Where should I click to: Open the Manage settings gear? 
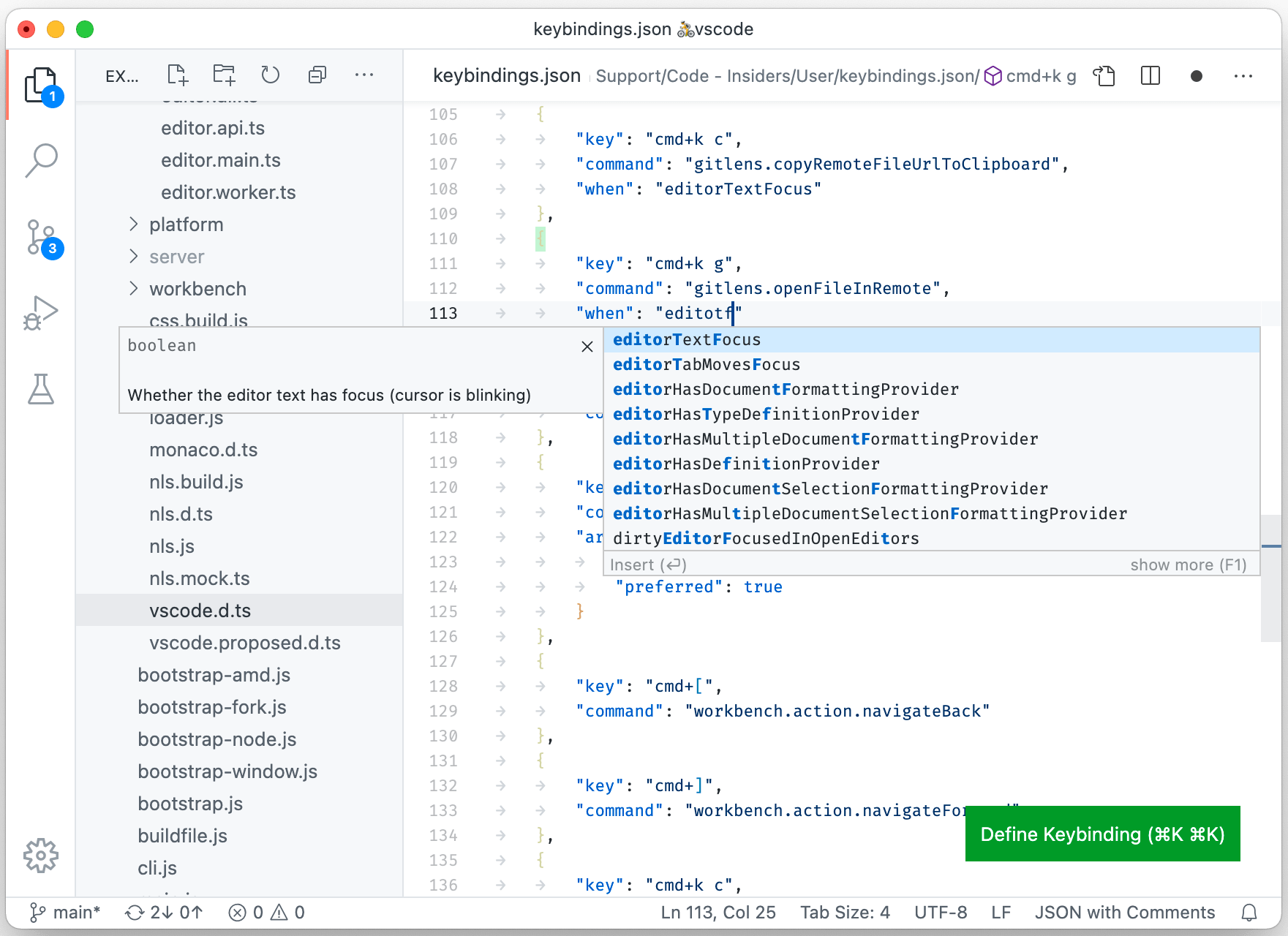click(41, 856)
